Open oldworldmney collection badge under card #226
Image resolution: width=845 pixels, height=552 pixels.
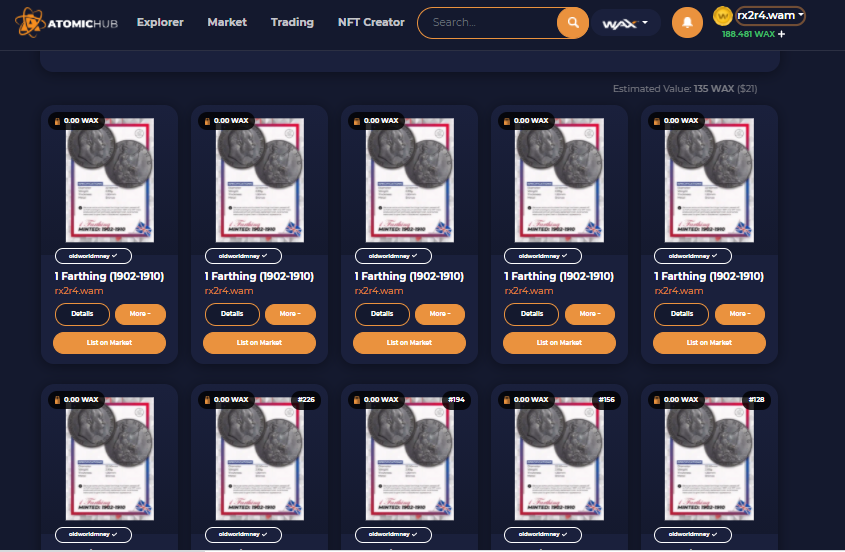coord(243,534)
